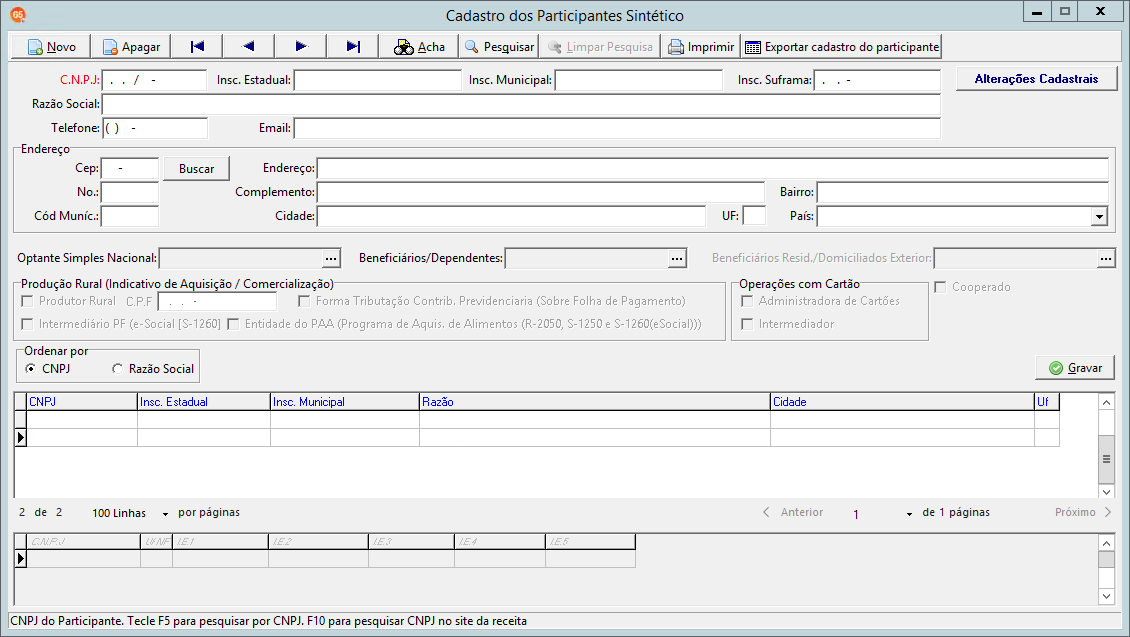This screenshot has width=1130, height=637.
Task: Go to the previous record arrow
Action: 249,46
